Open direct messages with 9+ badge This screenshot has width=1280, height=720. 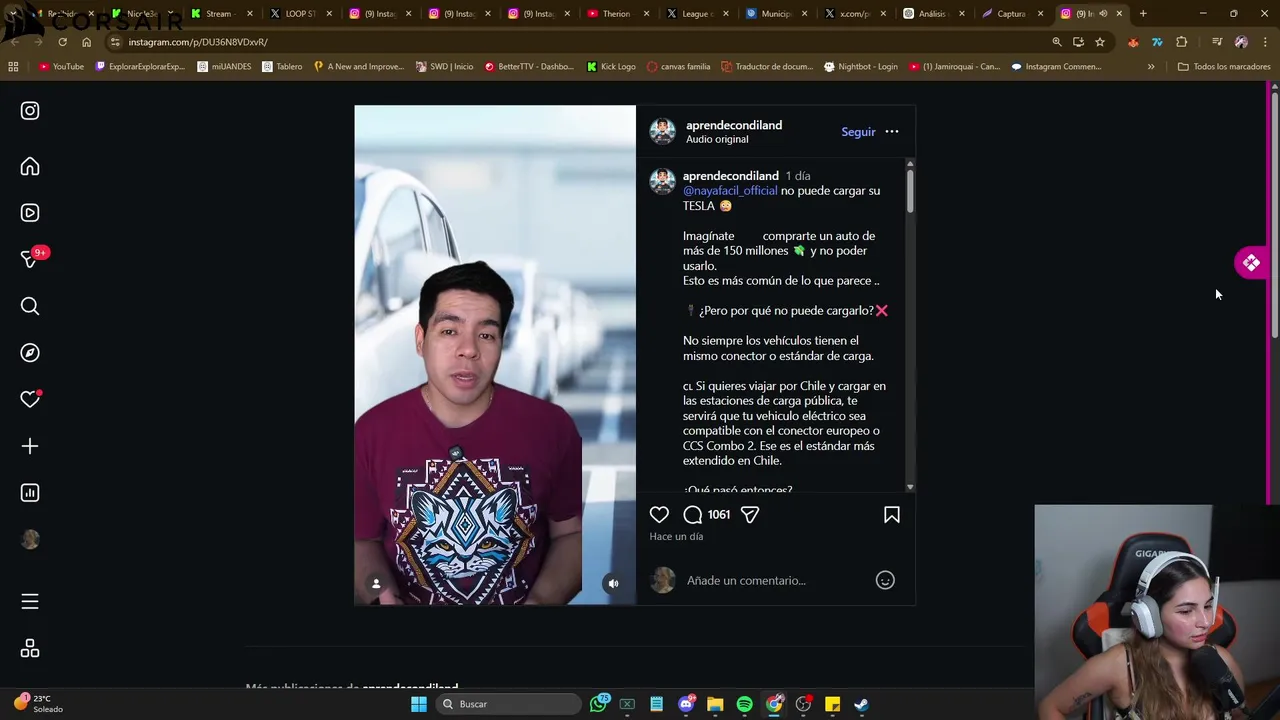point(31,258)
